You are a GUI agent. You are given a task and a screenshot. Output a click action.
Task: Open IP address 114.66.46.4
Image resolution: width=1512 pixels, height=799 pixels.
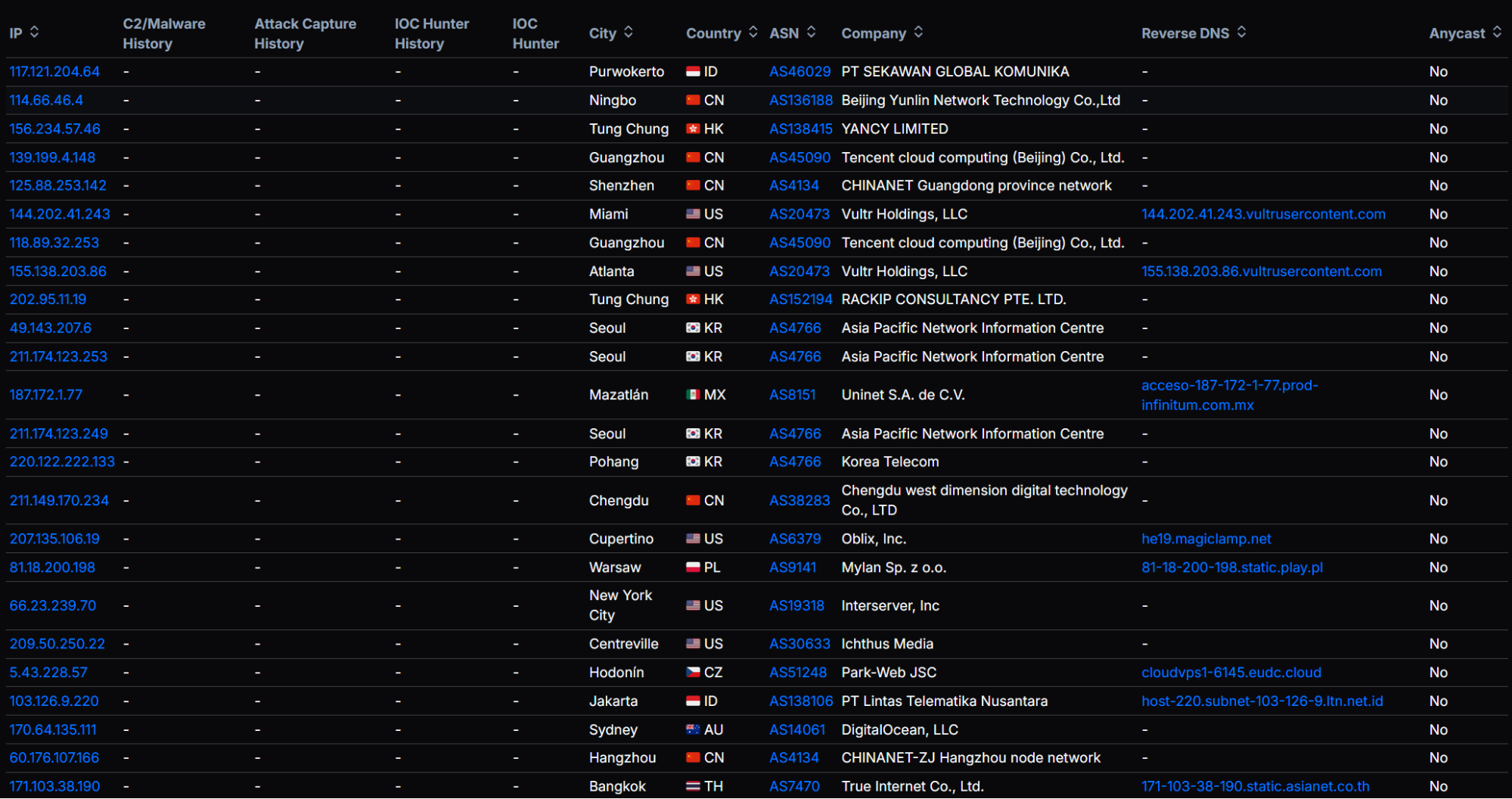click(x=46, y=101)
